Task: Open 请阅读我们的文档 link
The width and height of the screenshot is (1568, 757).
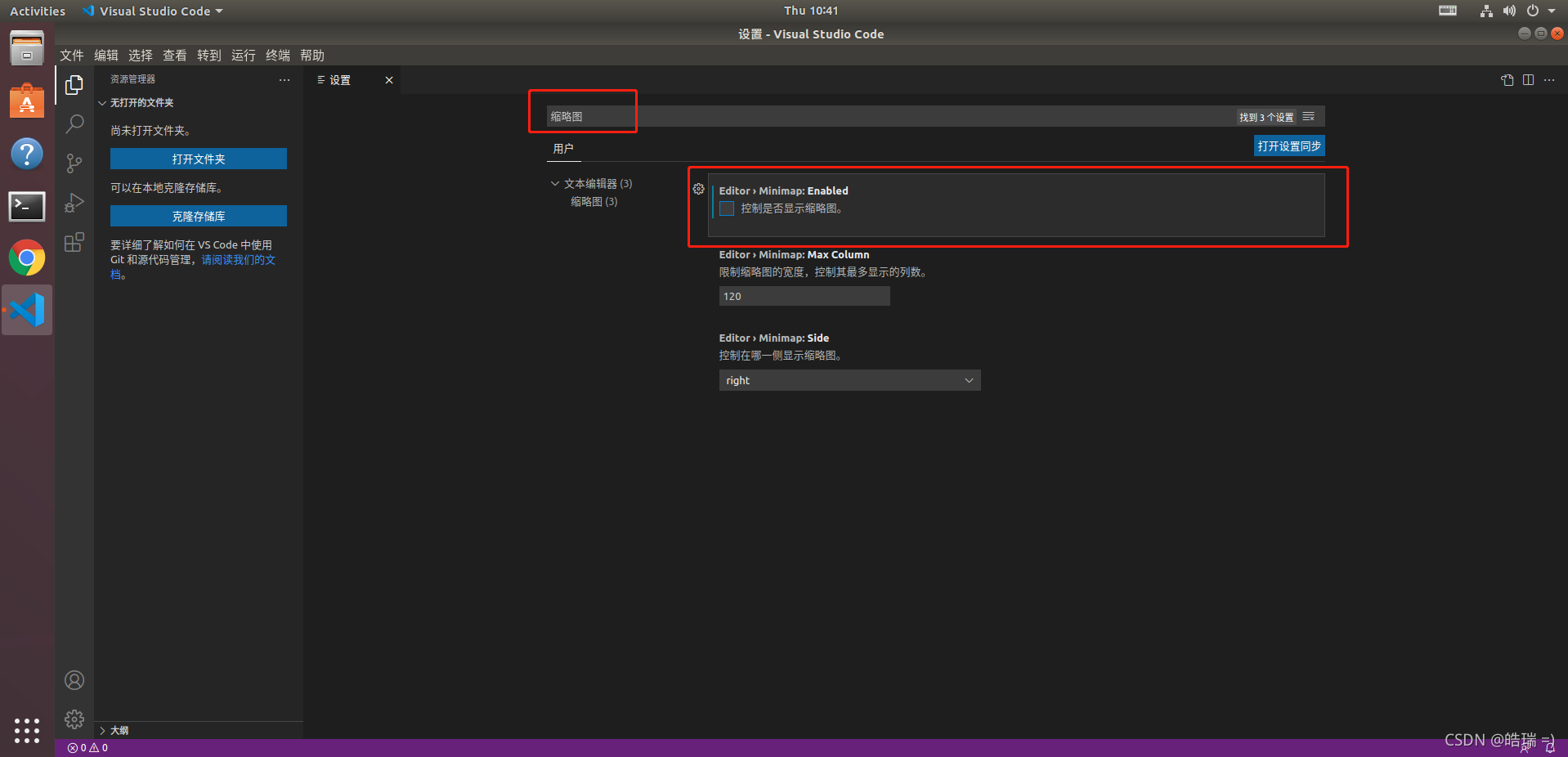Action: point(239,260)
